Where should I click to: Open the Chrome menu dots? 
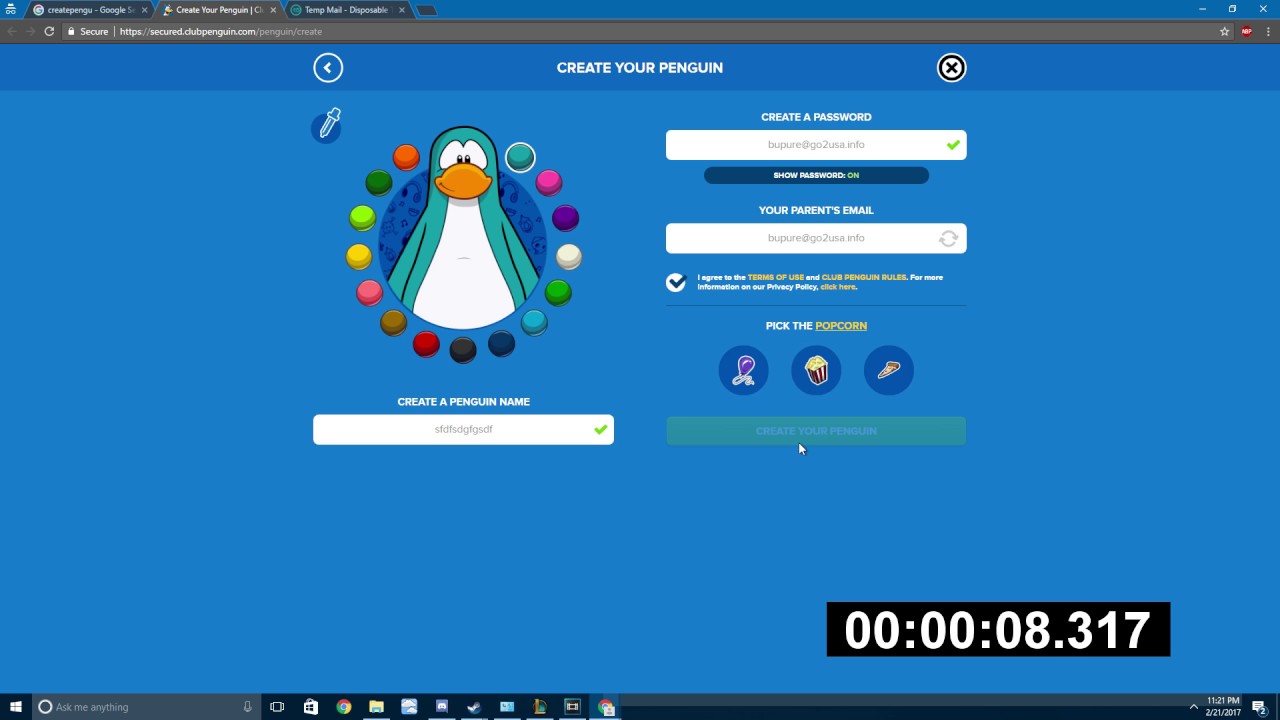tap(1267, 31)
